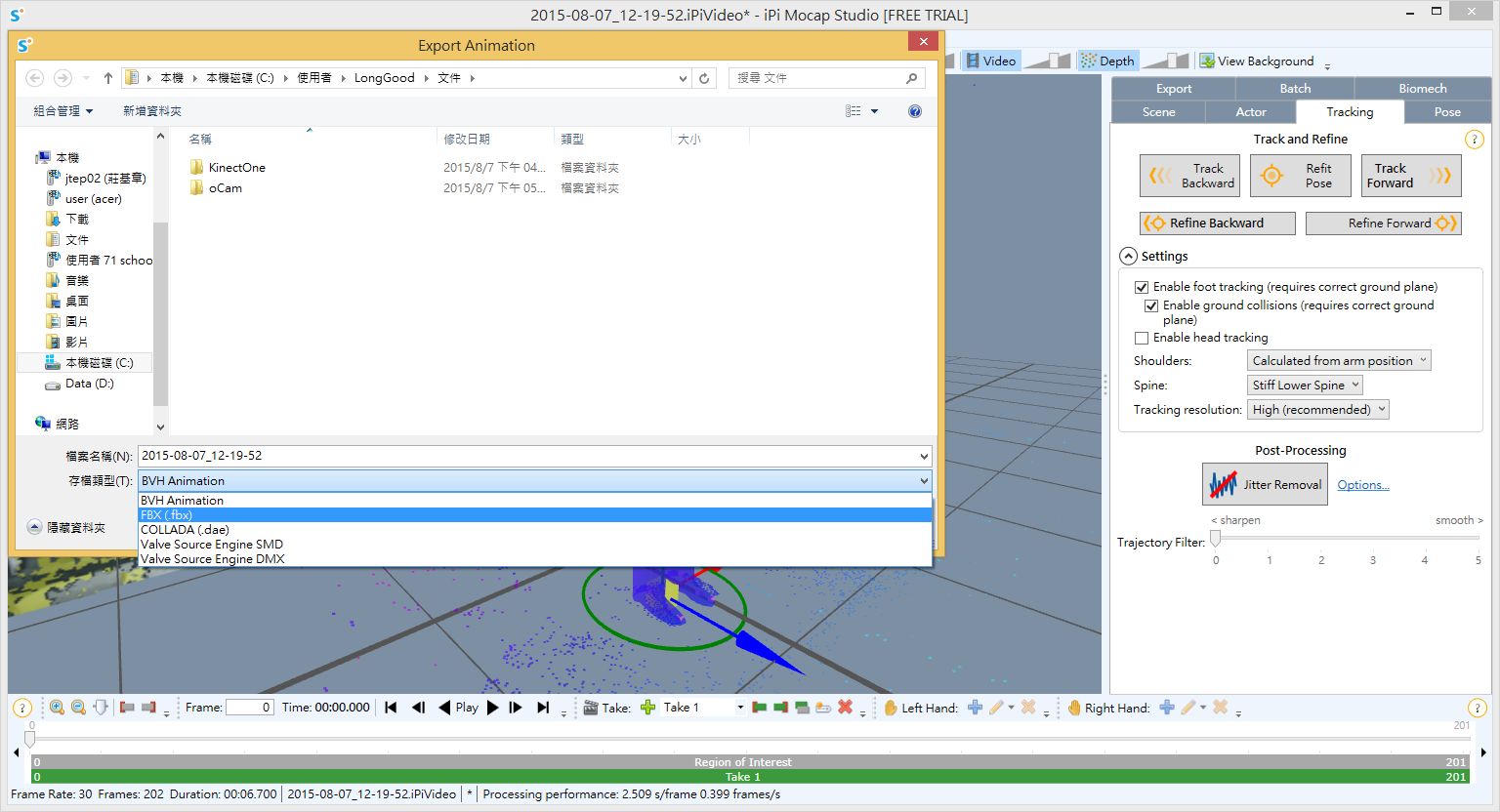Click the zoom in timeline icon

point(57,708)
